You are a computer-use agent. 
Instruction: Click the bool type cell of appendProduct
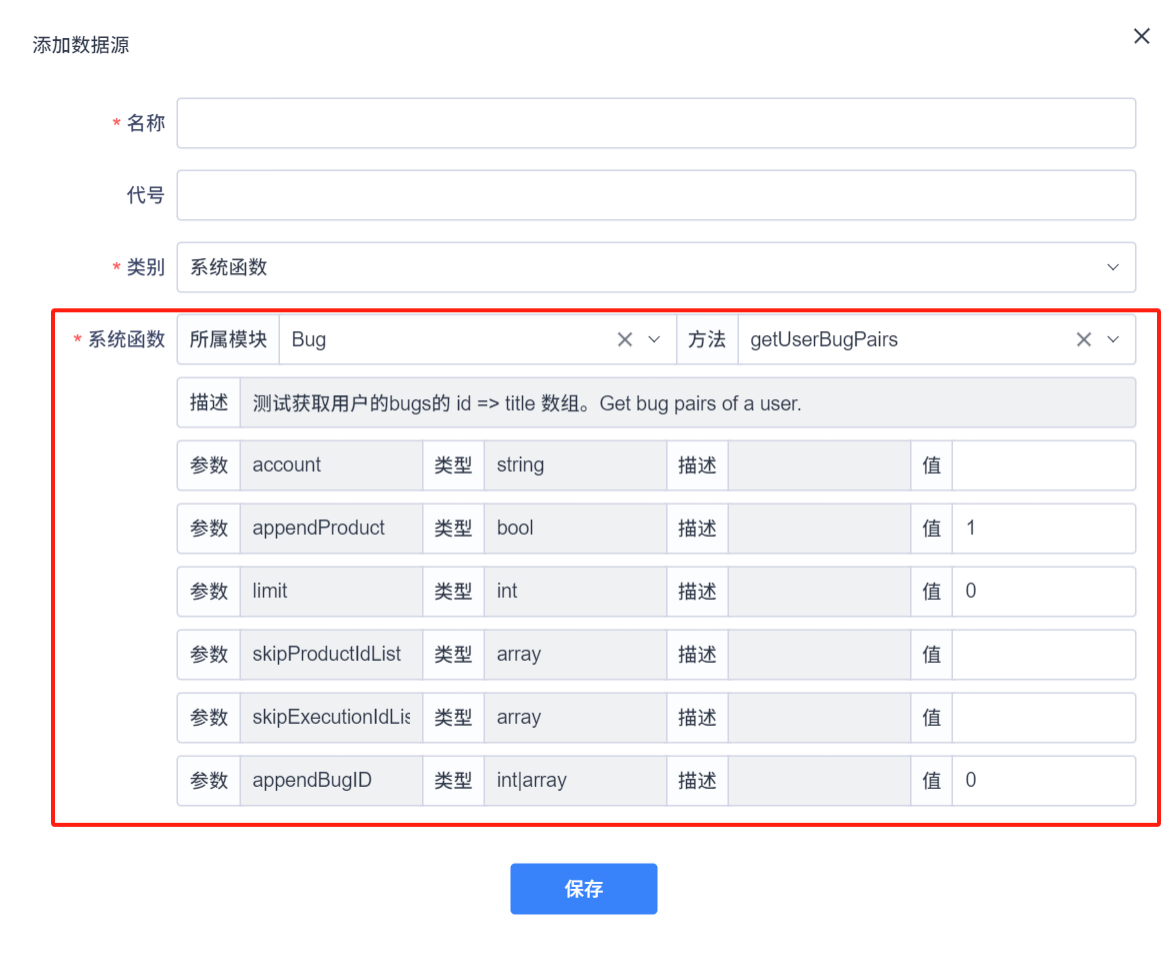tap(575, 528)
